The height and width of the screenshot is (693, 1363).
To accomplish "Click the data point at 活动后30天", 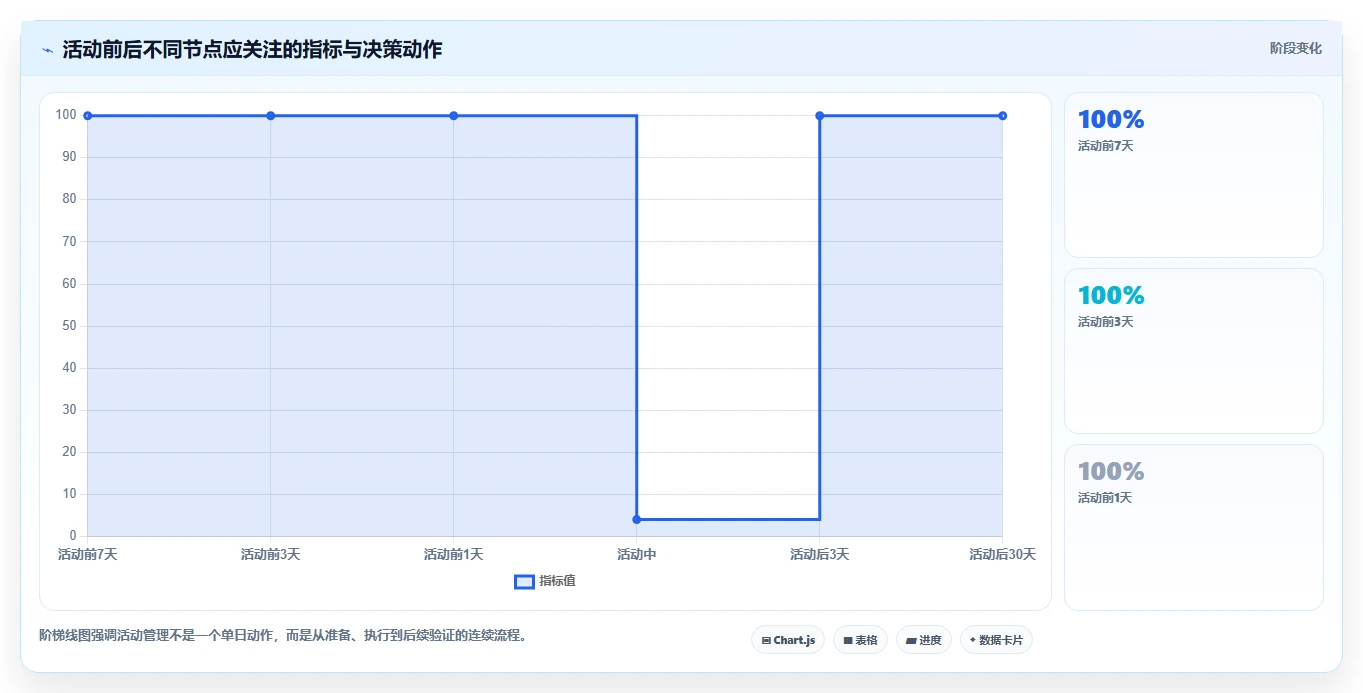I will (1003, 116).
